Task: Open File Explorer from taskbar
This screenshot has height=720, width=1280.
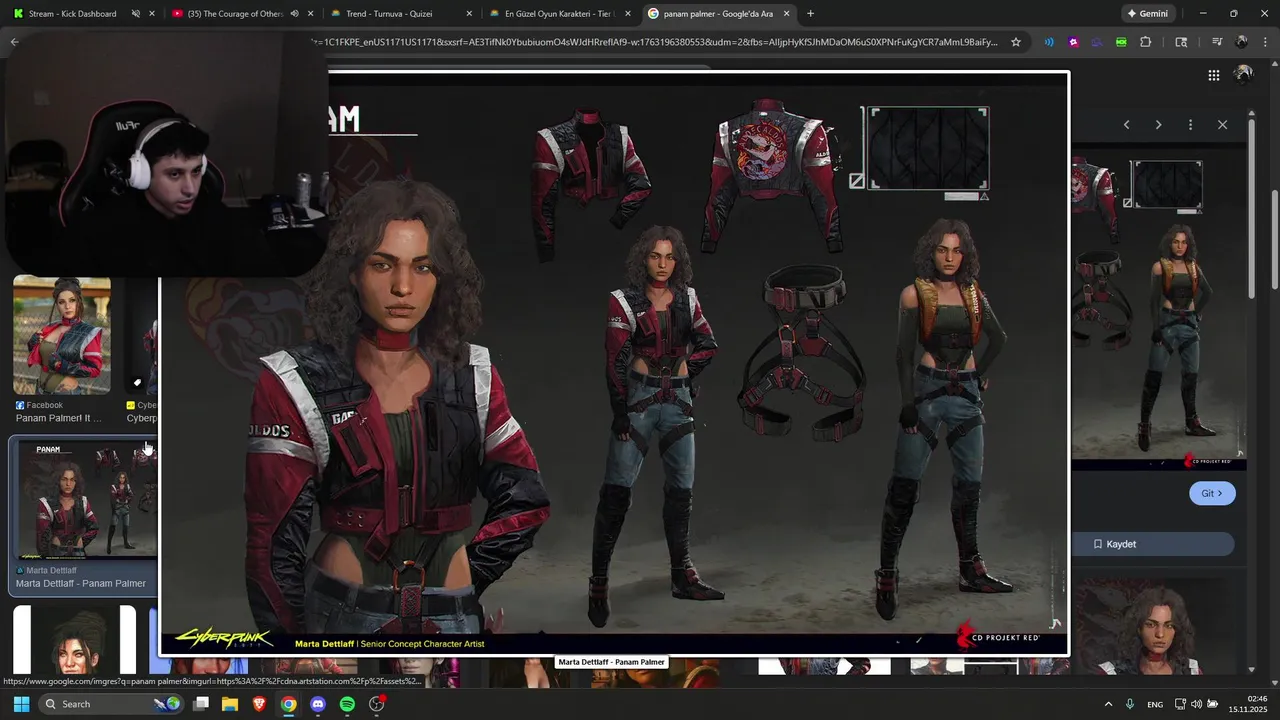Action: coord(230,704)
